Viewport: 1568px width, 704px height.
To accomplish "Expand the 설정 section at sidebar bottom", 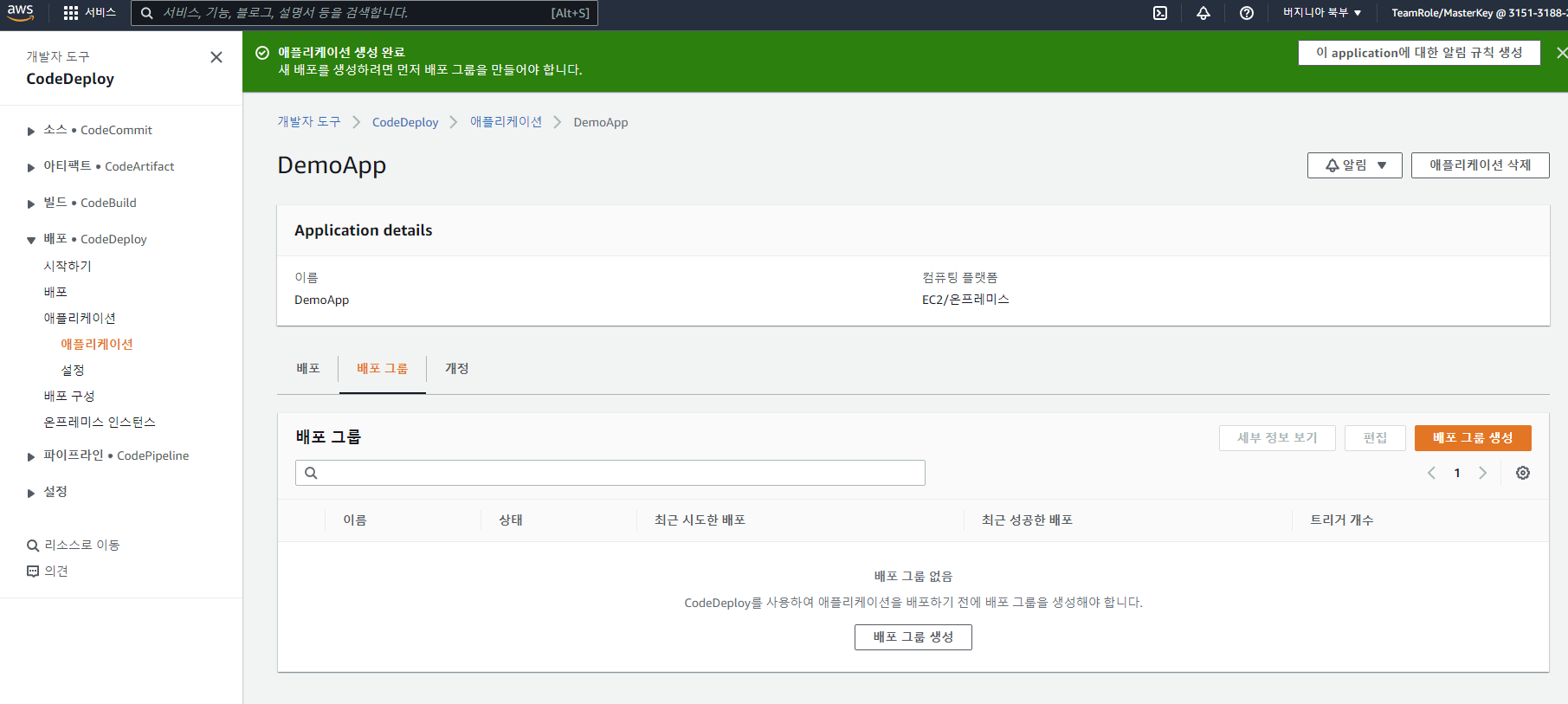I will pyautogui.click(x=31, y=493).
